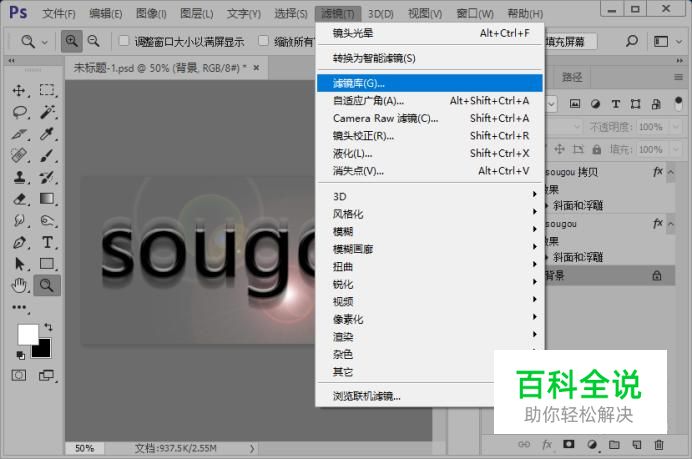
Task: Select the Hand tool
Action: 19,286
